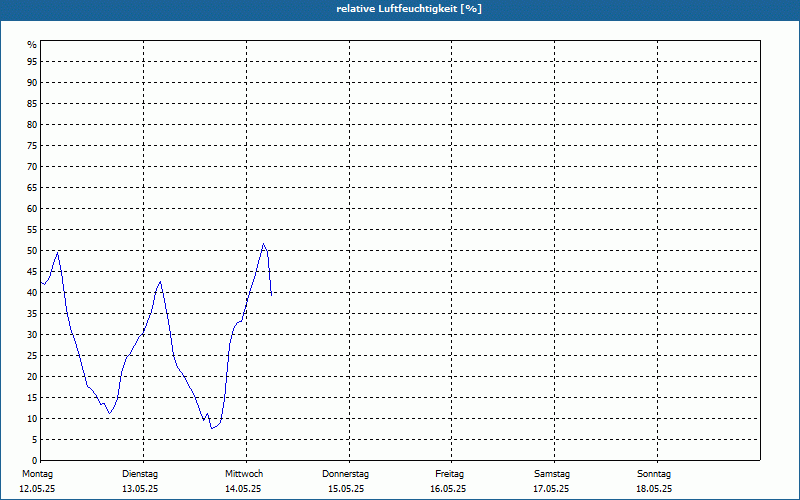Viewport: 800px width, 500px height.
Task: Click the '65' y-axis value
Action: tap(32, 188)
